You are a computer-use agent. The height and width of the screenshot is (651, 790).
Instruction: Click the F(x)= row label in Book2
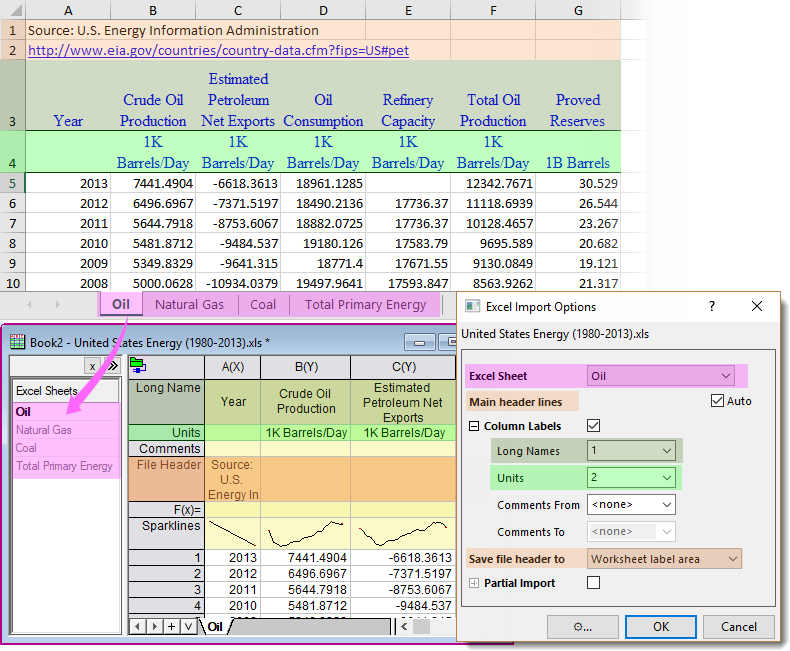click(167, 509)
